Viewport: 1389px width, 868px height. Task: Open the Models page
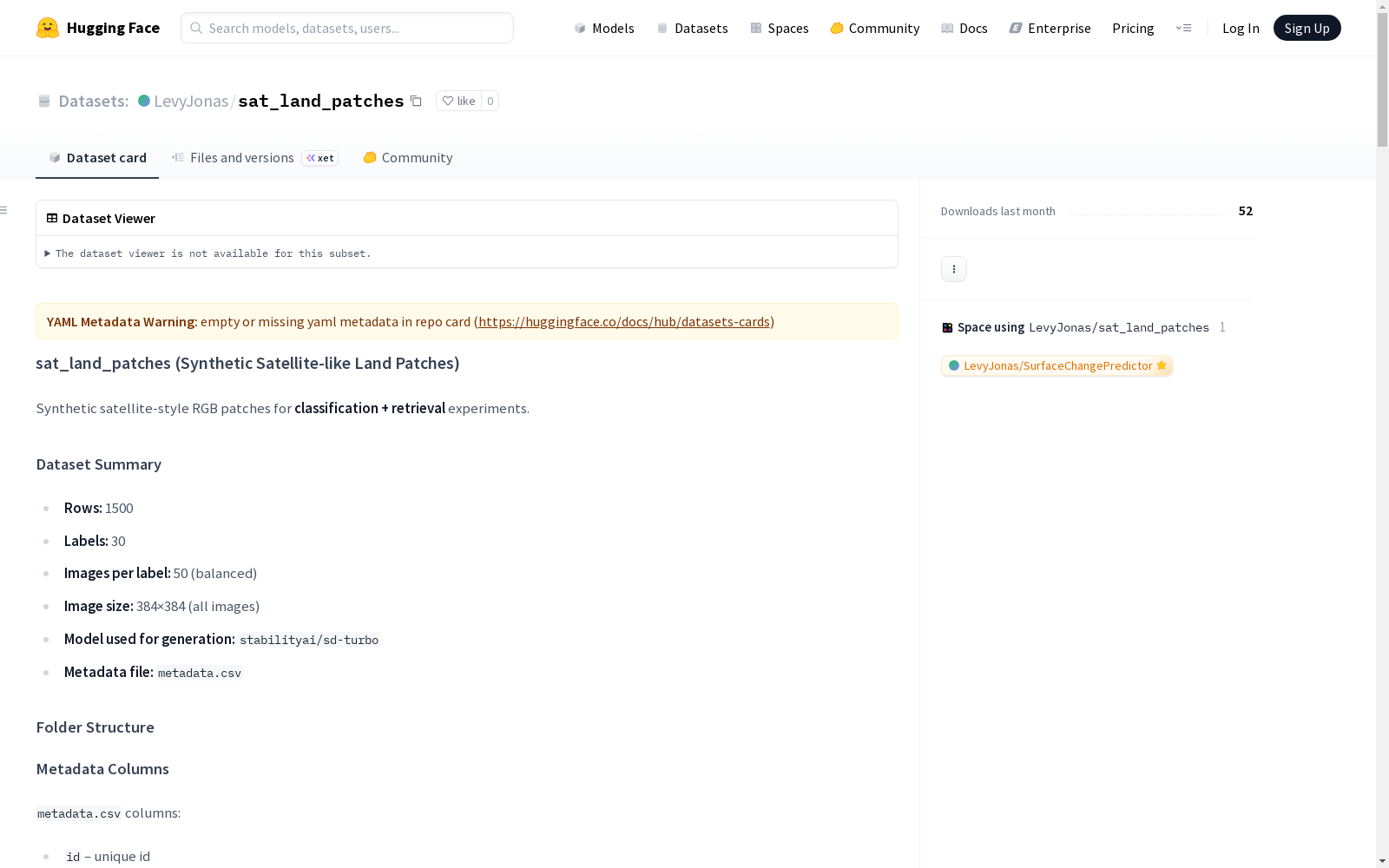click(x=604, y=28)
